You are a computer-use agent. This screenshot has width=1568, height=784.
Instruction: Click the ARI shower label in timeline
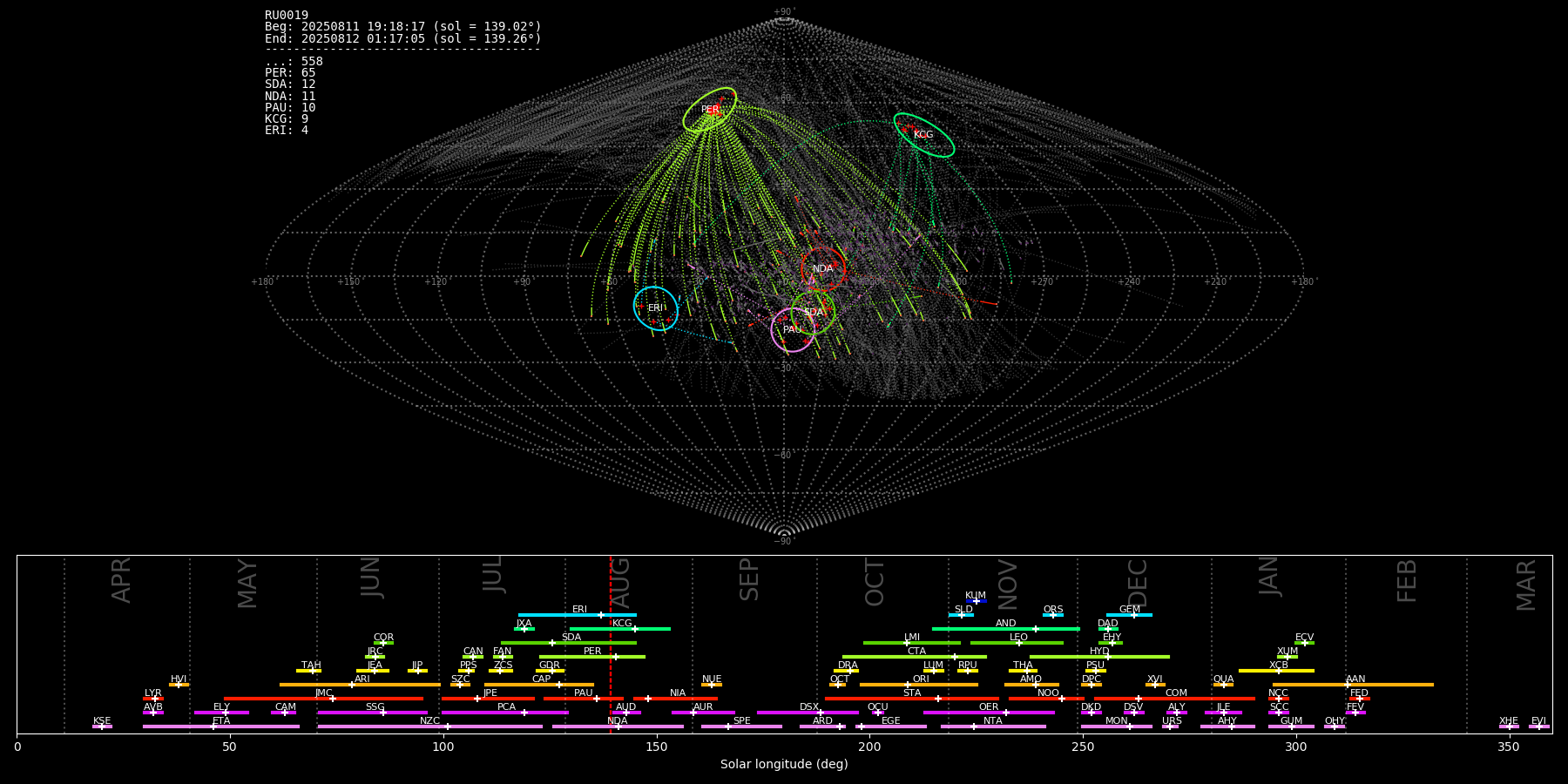coord(362,679)
